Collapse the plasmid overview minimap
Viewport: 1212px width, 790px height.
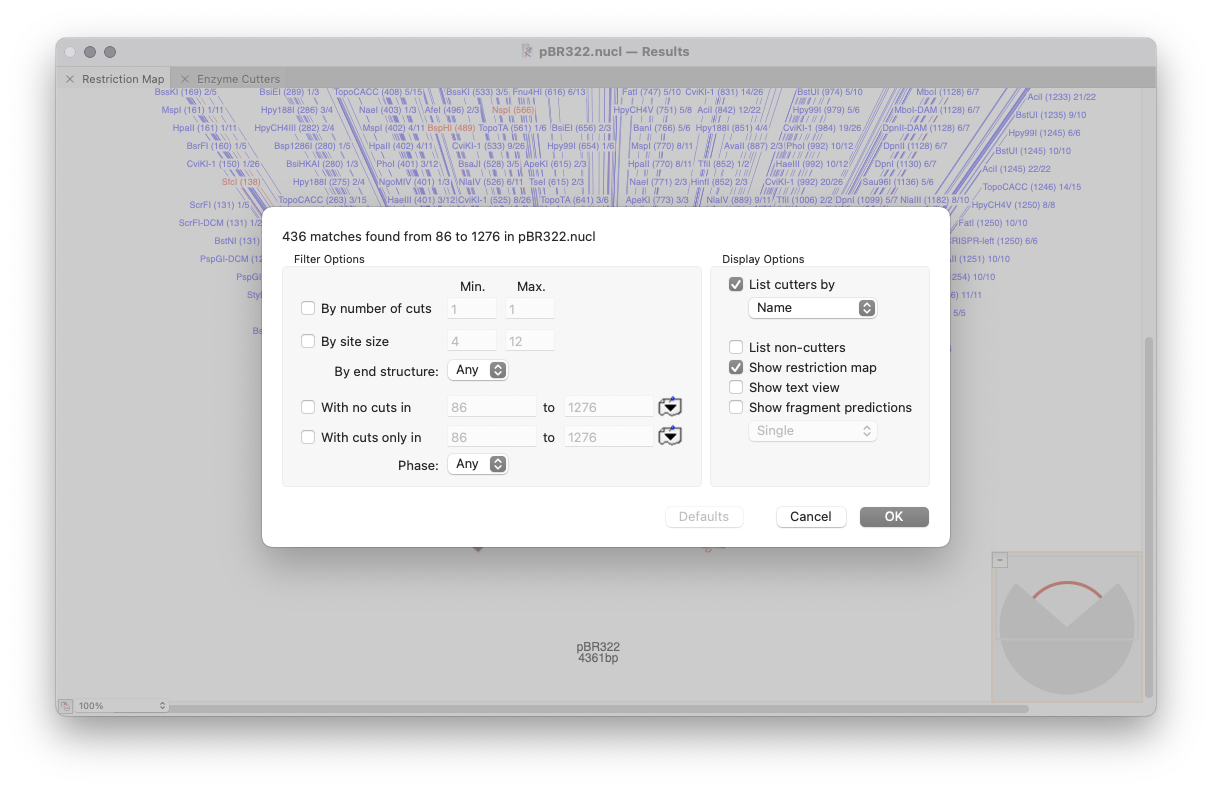1000,560
